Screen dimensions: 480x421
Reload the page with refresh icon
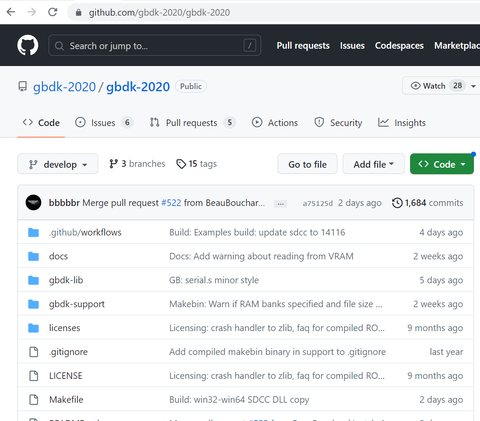pos(53,12)
